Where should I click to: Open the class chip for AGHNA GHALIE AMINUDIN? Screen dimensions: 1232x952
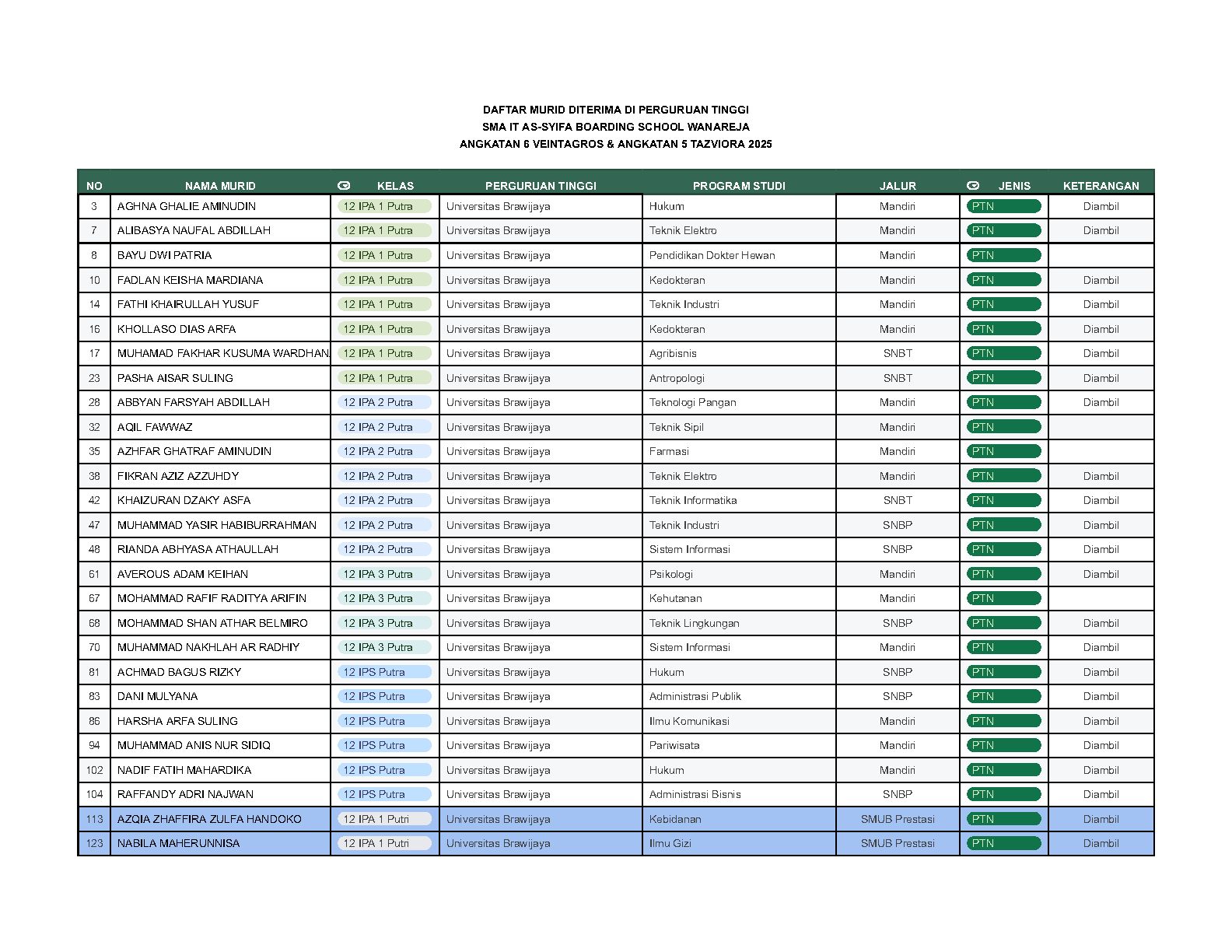tap(384, 207)
